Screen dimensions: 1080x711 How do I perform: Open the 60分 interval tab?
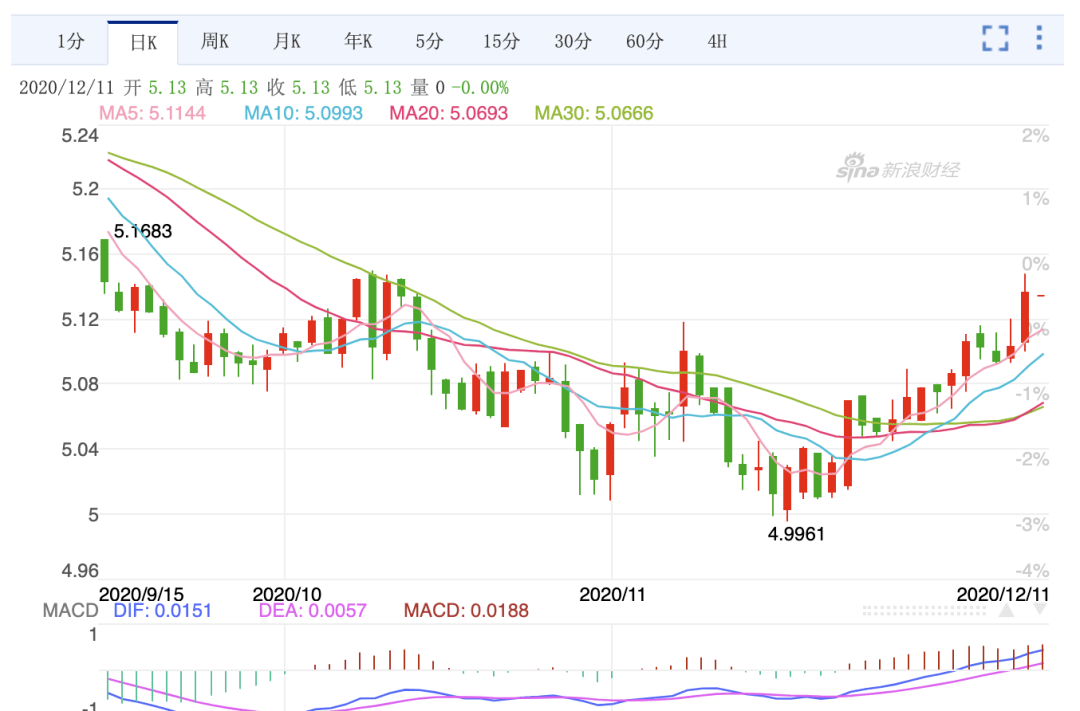[x=645, y=41]
